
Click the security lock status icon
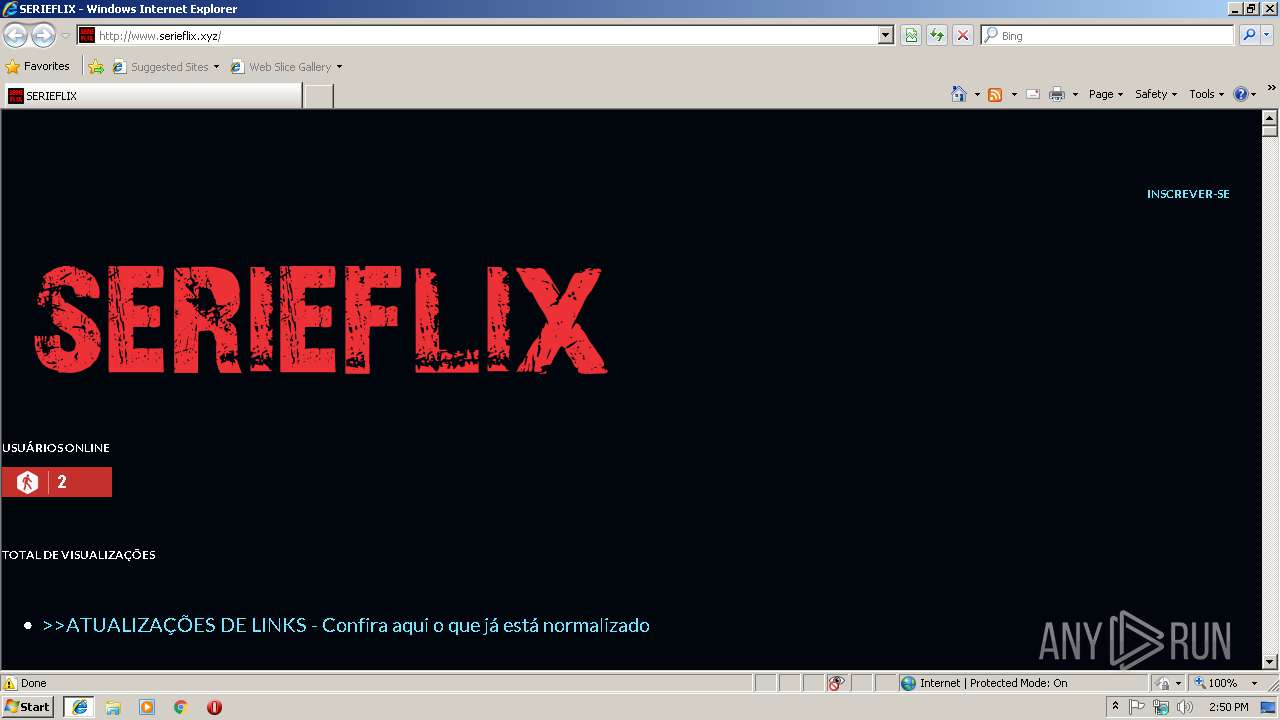click(1163, 683)
